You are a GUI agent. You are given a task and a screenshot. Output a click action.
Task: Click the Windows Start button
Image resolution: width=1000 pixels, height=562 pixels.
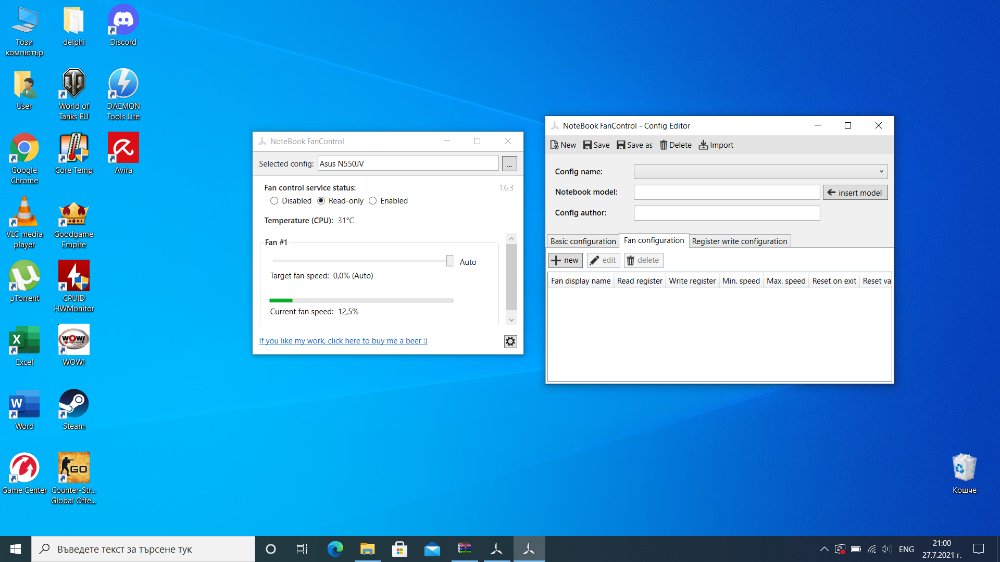pyautogui.click(x=15, y=549)
